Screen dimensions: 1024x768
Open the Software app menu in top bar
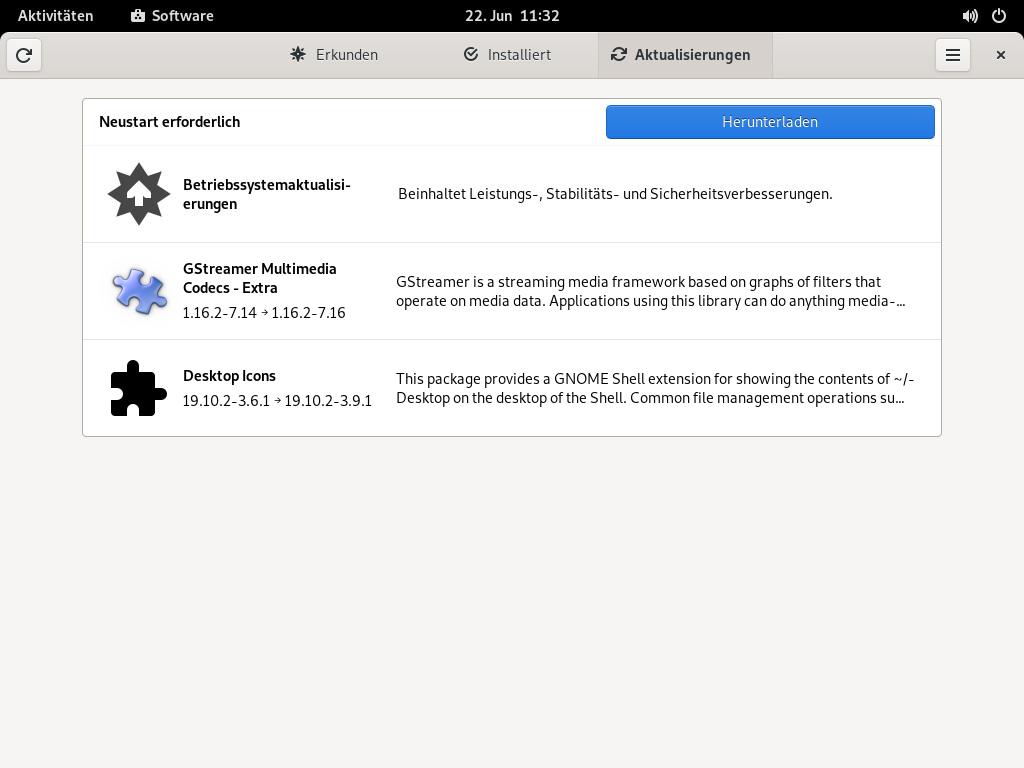172,16
